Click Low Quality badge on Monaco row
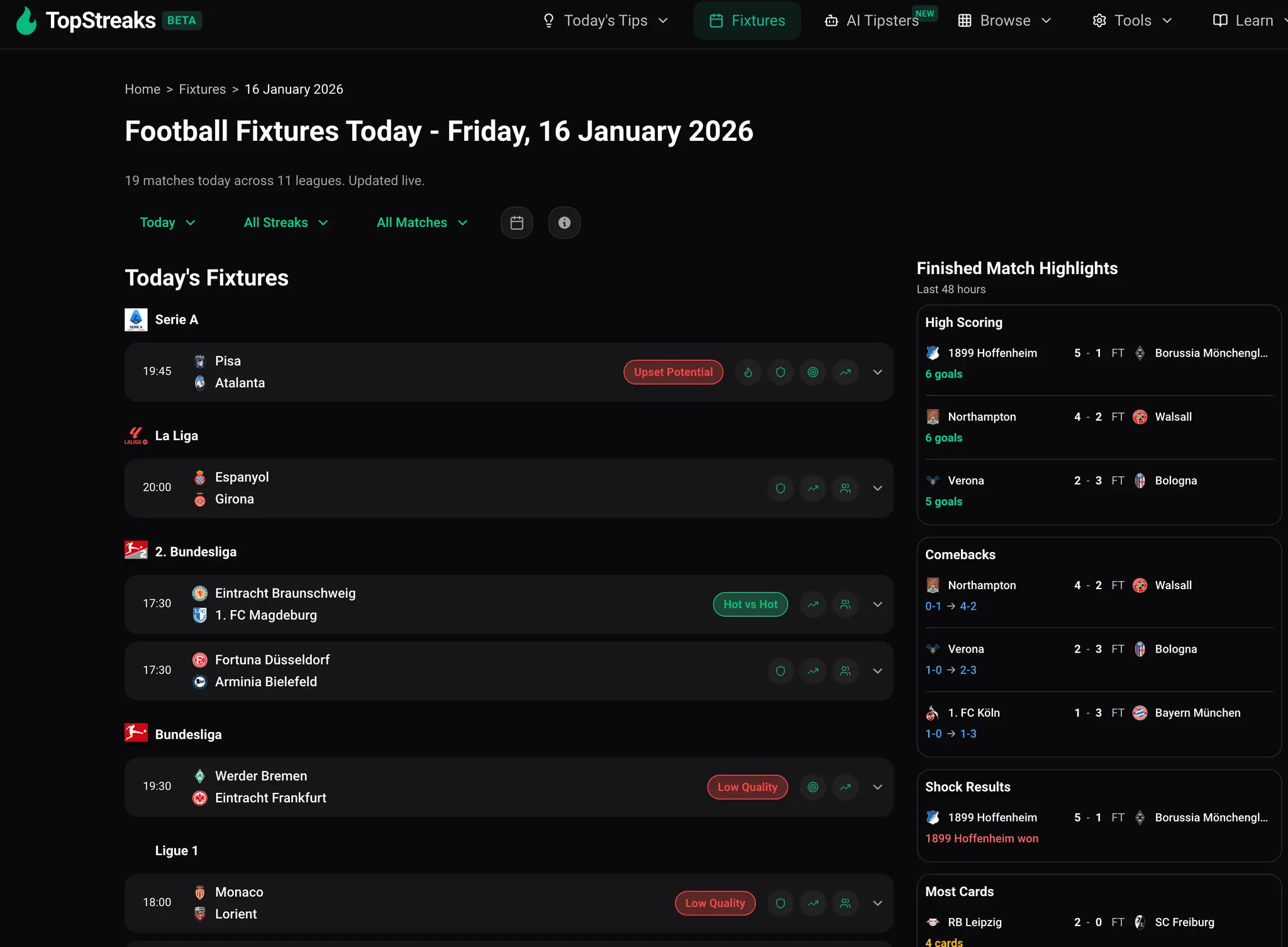 715,903
